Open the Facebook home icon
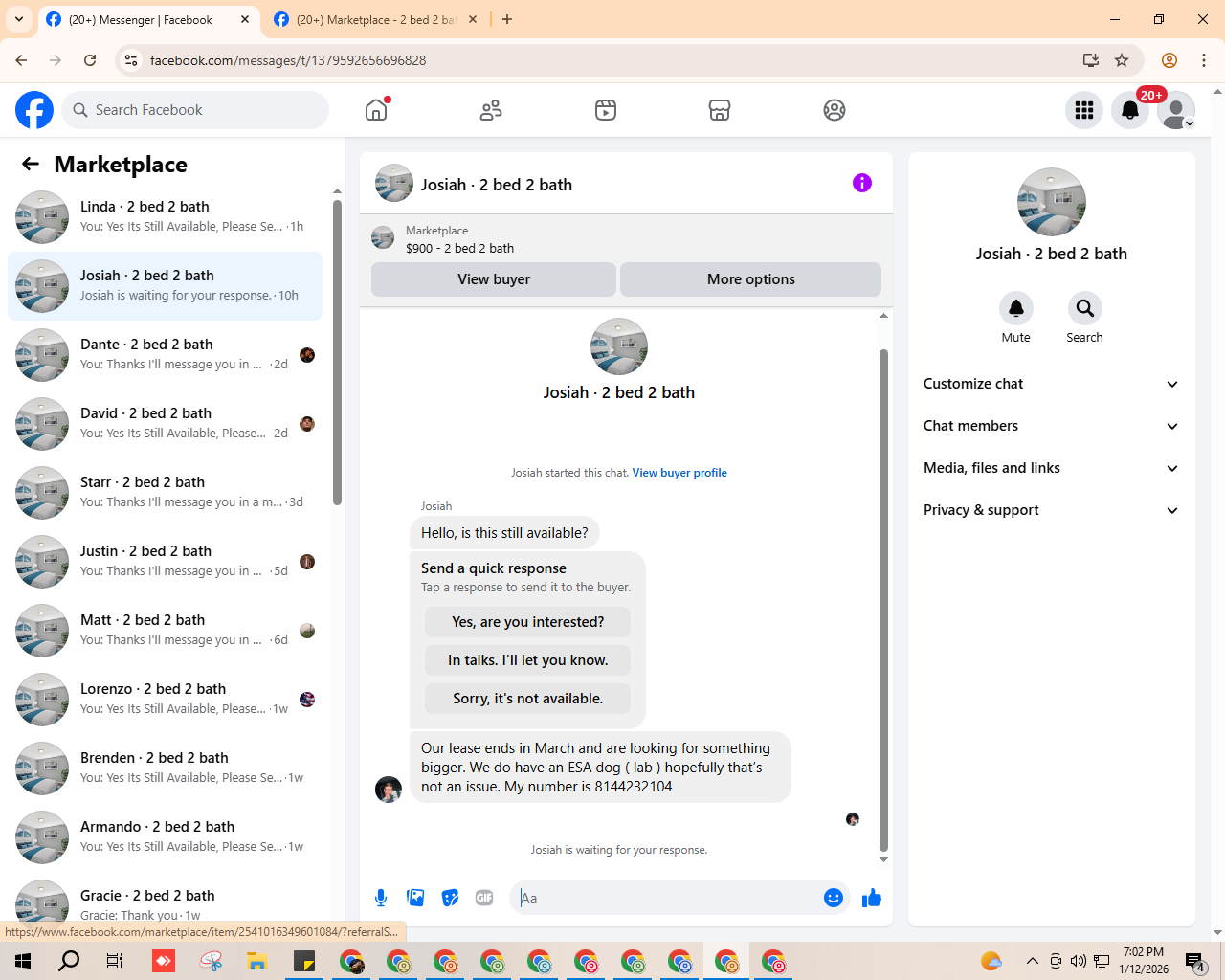The width and height of the screenshot is (1225, 980). (x=376, y=110)
